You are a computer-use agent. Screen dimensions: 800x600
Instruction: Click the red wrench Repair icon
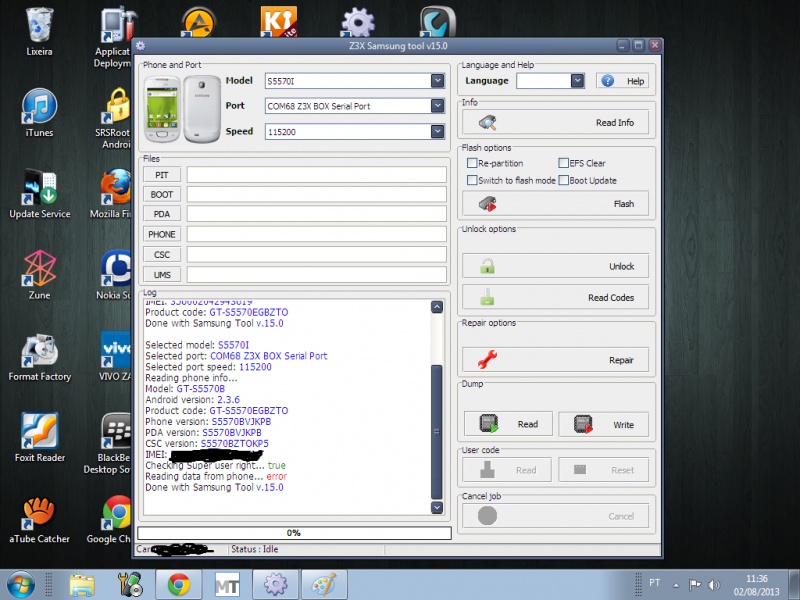point(487,360)
